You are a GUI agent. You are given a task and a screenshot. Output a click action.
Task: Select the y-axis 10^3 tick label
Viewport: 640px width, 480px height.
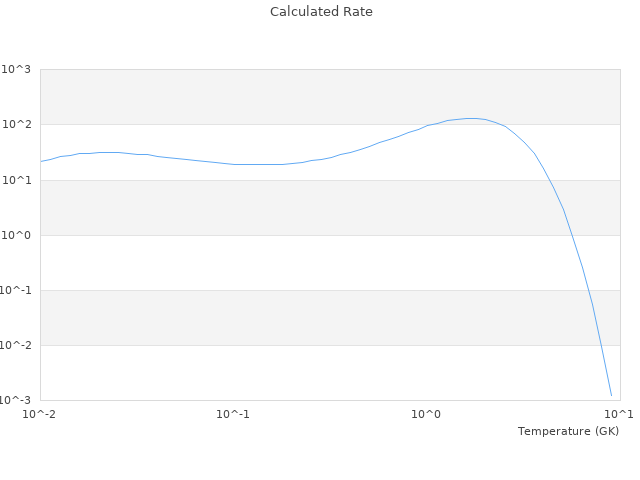(x=16, y=70)
